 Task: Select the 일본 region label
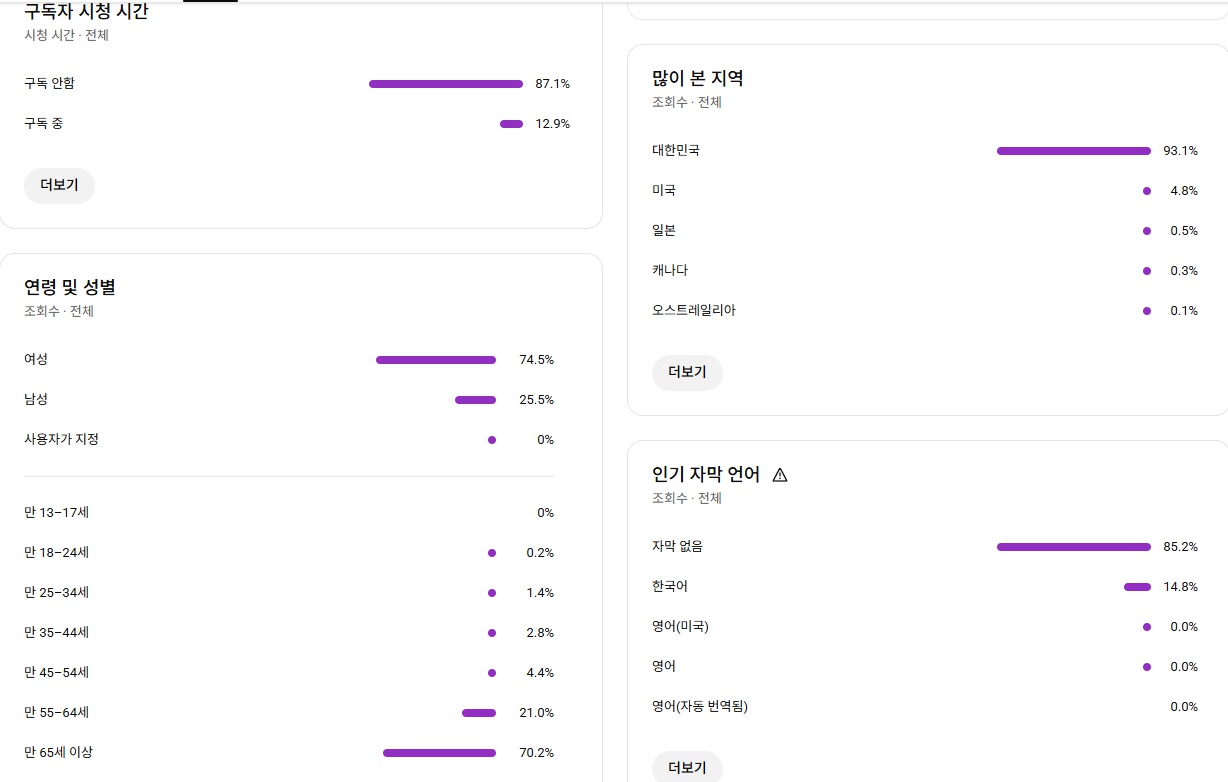(x=664, y=231)
